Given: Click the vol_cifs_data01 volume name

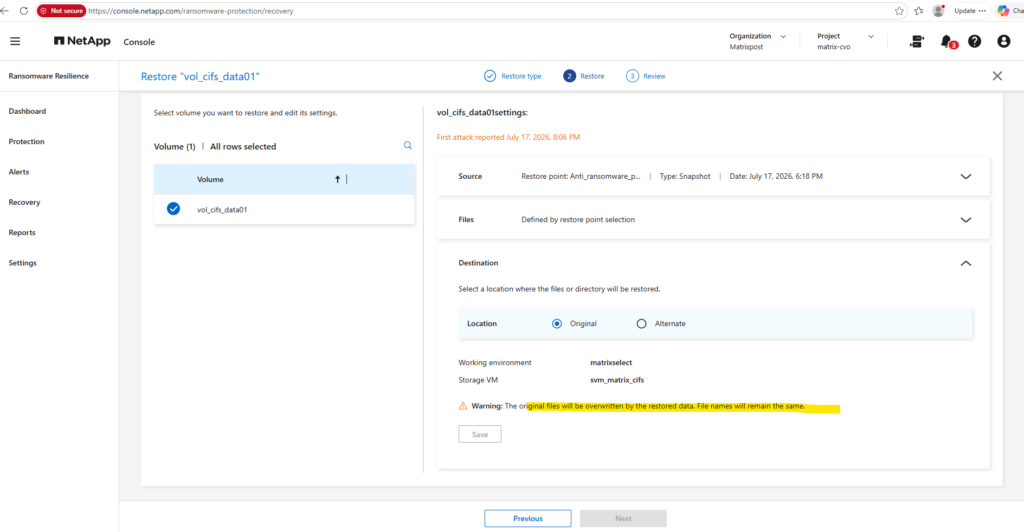Looking at the screenshot, I should point(222,210).
